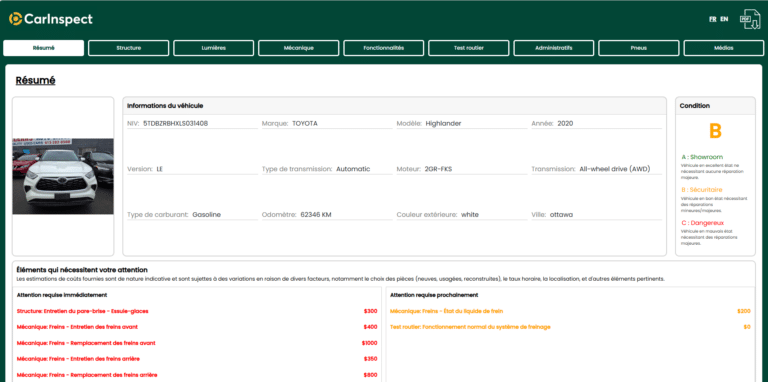Screen dimensions: 768x382
Task: Select the Fonctionnalités tab
Action: click(x=384, y=48)
